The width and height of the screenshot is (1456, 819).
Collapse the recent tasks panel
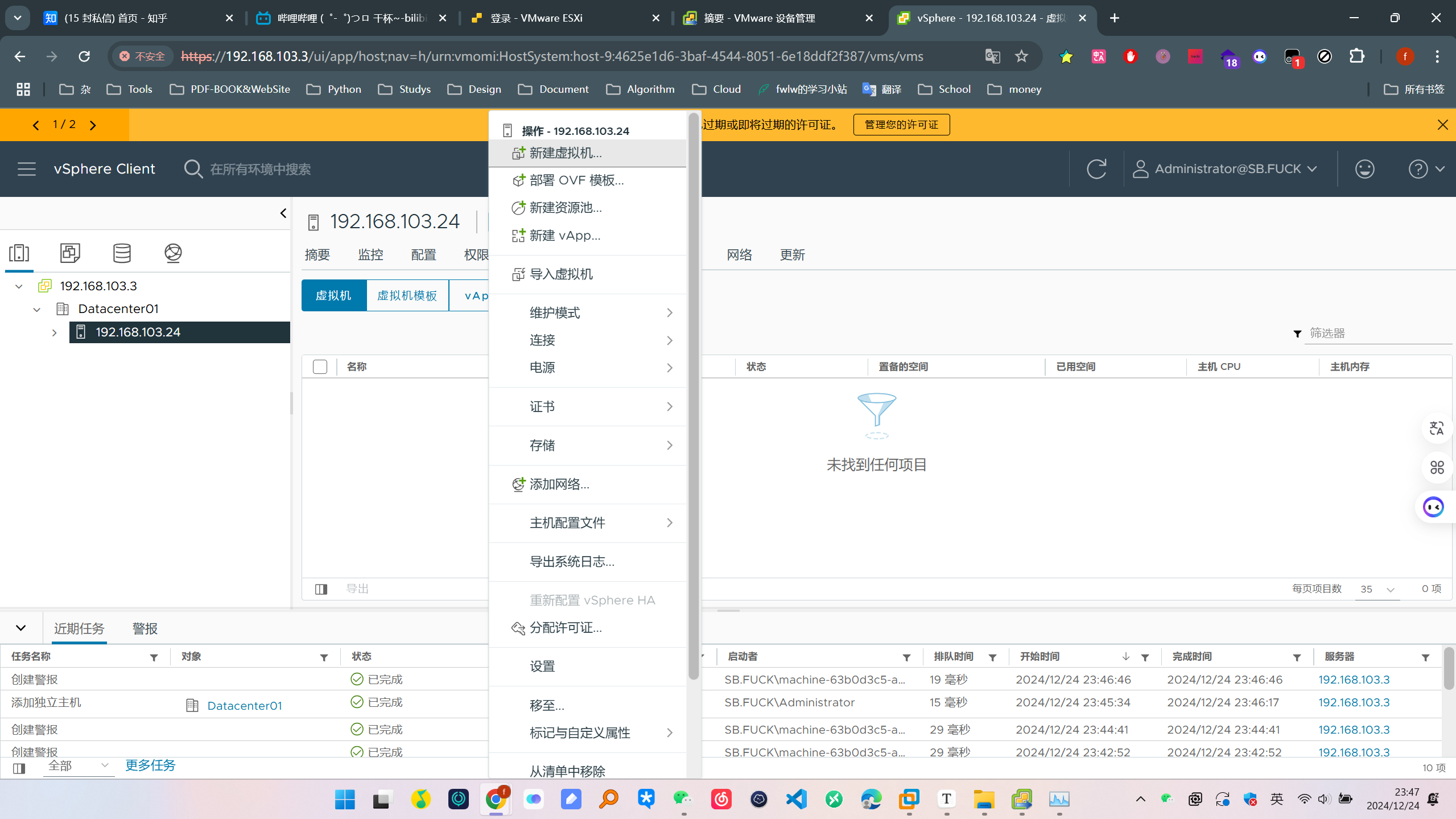point(21,628)
